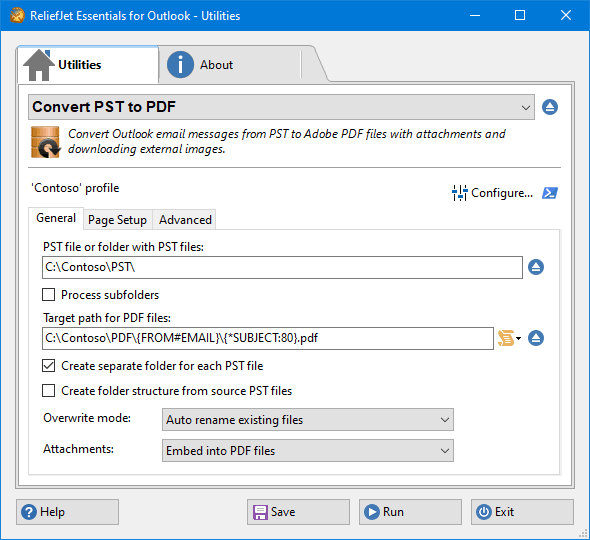
Task: Click the eject icon beside the utility selector
Action: pos(550,107)
